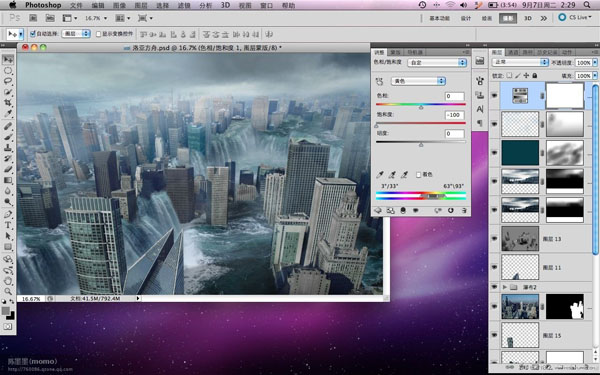This screenshot has width=600, height=375.
Task: Select the Move tool in toolbox
Action: [8, 59]
